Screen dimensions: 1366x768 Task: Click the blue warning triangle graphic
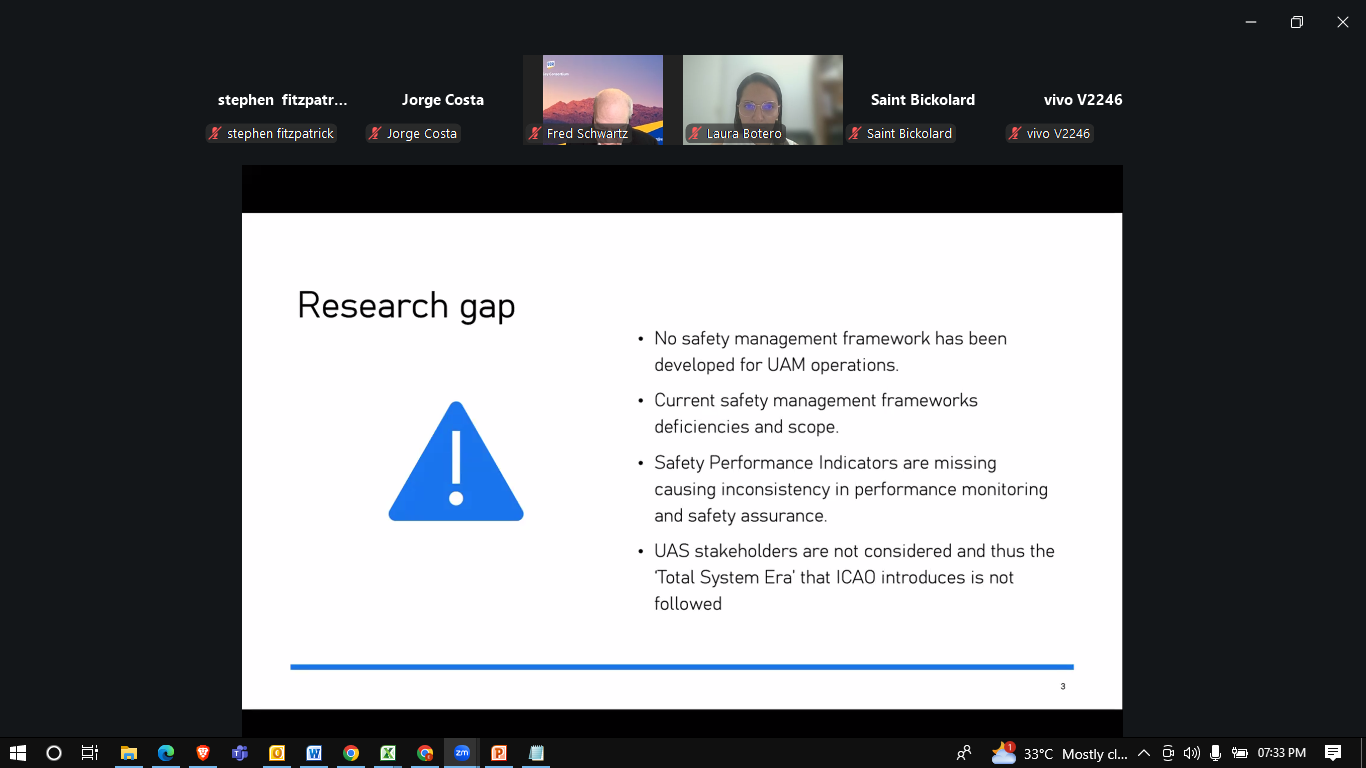tap(456, 461)
